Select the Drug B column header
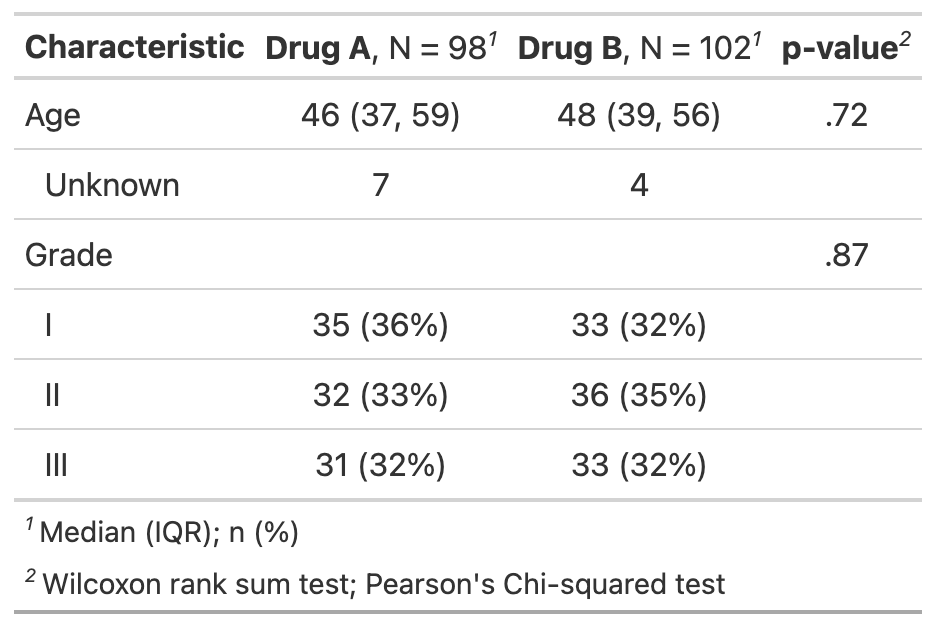The image size is (944, 632). click(639, 48)
